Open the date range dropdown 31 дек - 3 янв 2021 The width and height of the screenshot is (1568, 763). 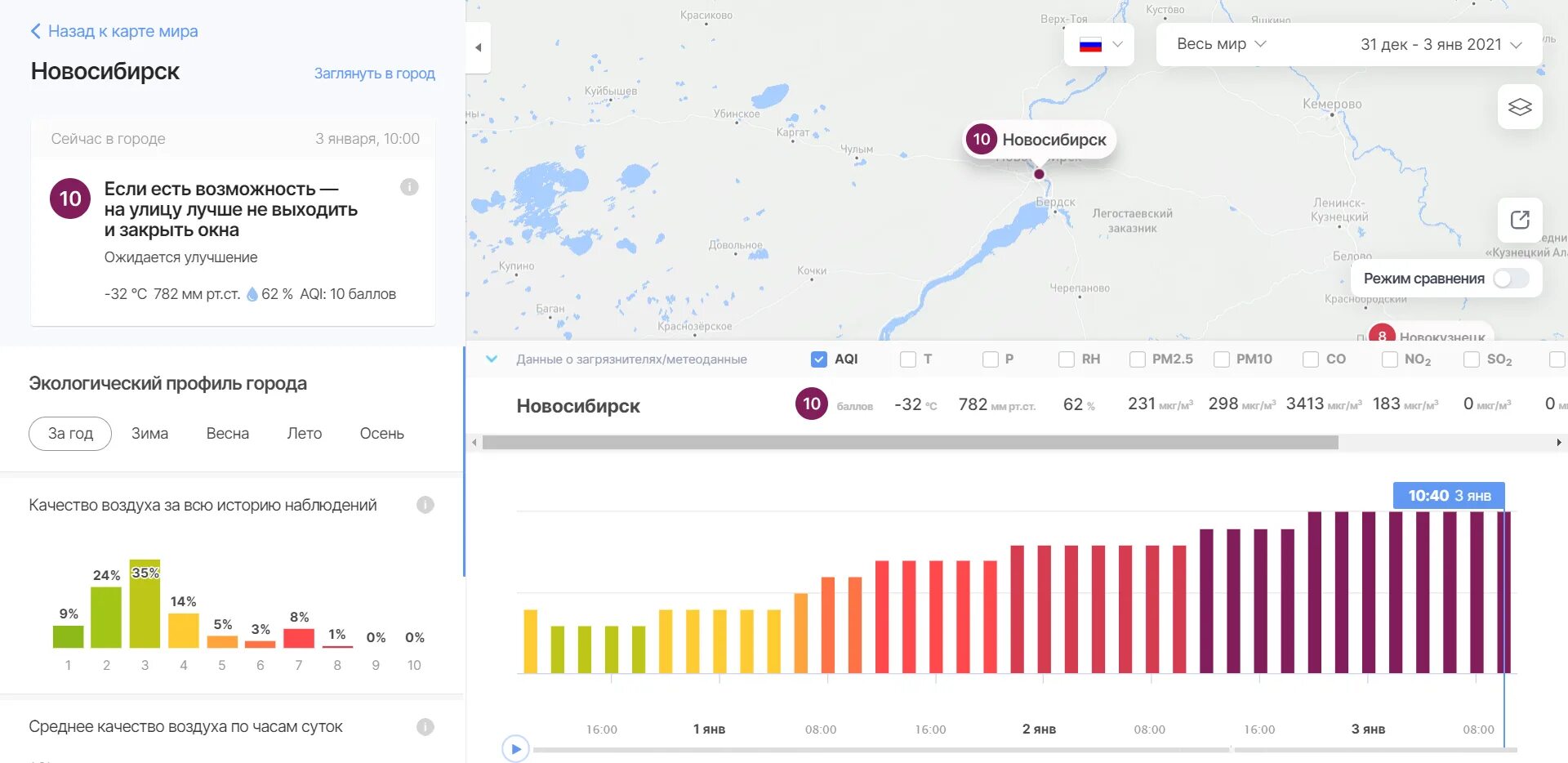pos(1441,45)
